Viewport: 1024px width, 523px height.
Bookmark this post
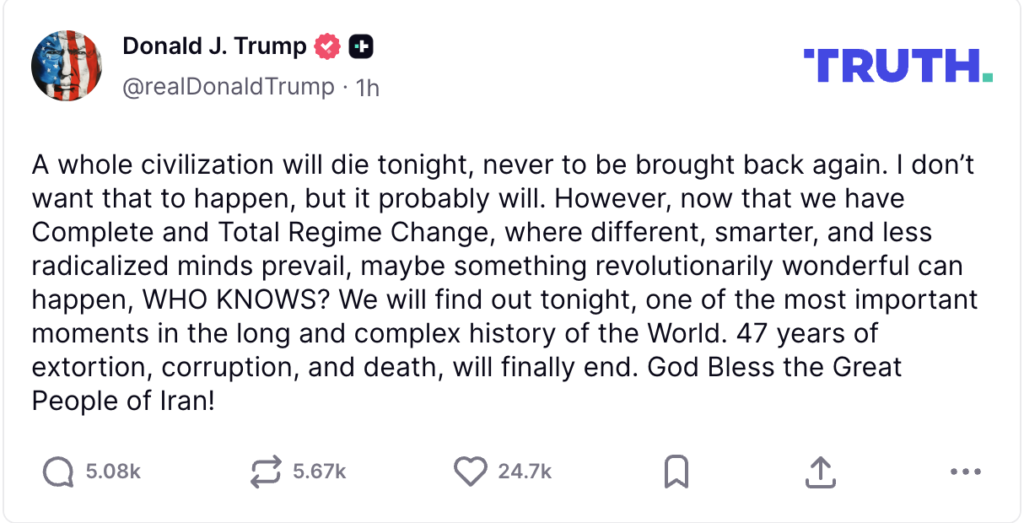(676, 470)
